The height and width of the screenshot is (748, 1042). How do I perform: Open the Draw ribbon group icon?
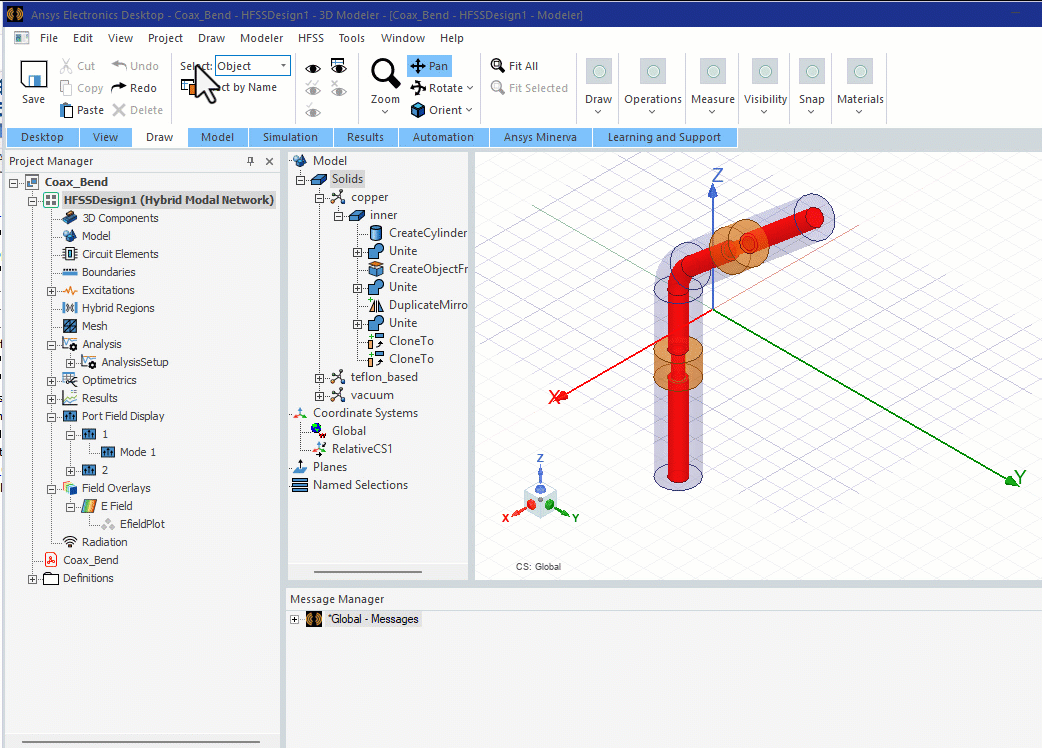pyautogui.click(x=599, y=72)
